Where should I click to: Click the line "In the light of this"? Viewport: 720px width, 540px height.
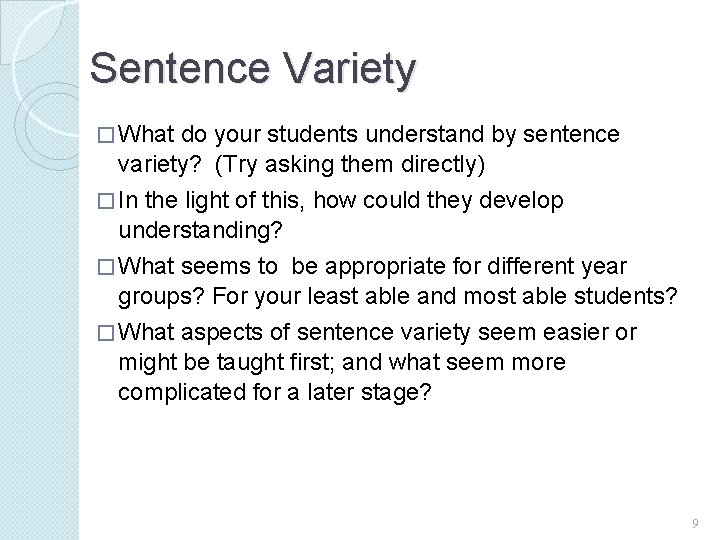[340, 202]
